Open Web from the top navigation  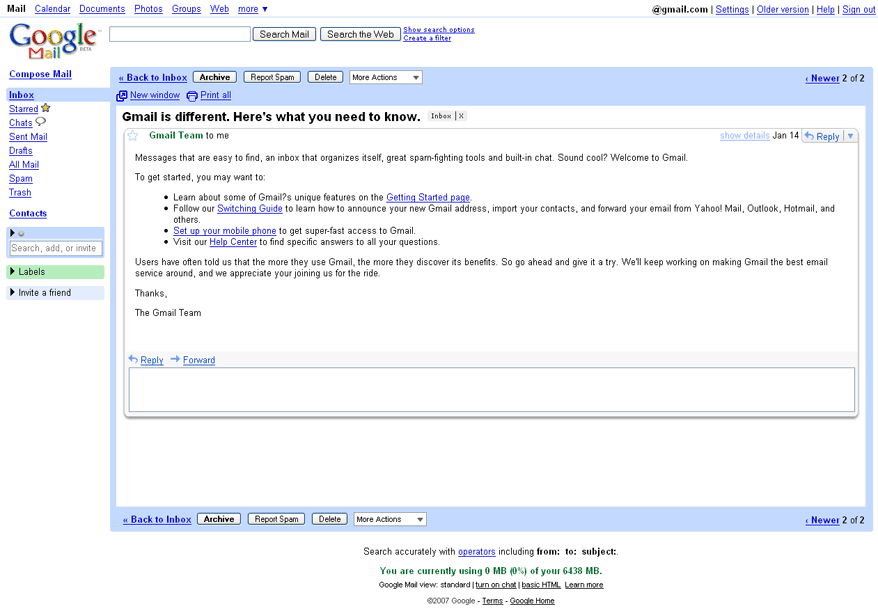click(x=220, y=9)
